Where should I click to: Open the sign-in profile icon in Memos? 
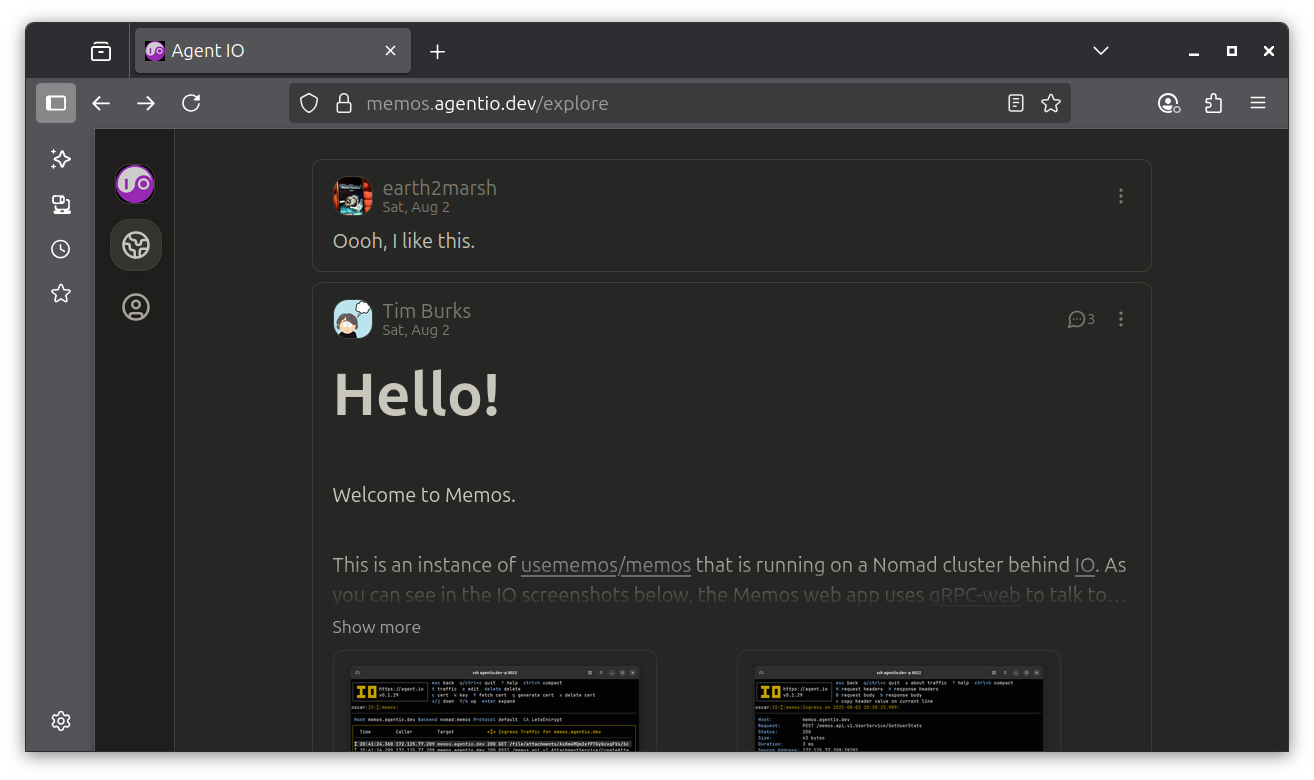coord(136,307)
